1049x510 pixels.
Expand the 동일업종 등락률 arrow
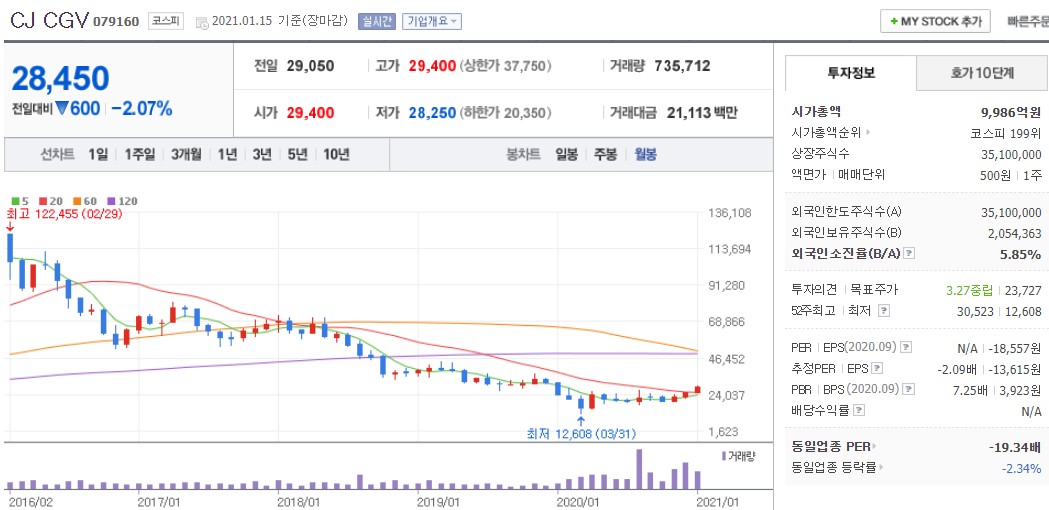click(x=880, y=467)
